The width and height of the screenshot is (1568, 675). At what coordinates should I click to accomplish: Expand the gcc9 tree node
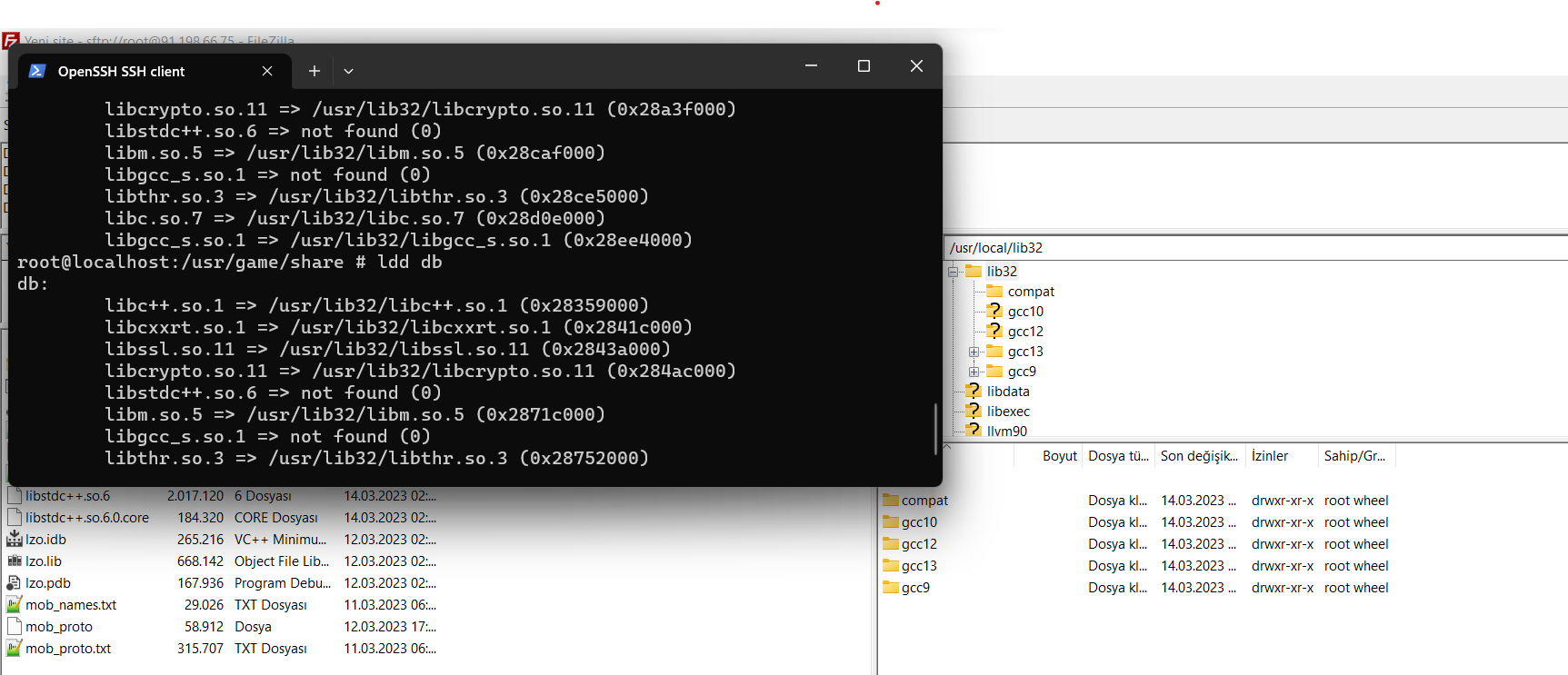pyautogui.click(x=974, y=372)
